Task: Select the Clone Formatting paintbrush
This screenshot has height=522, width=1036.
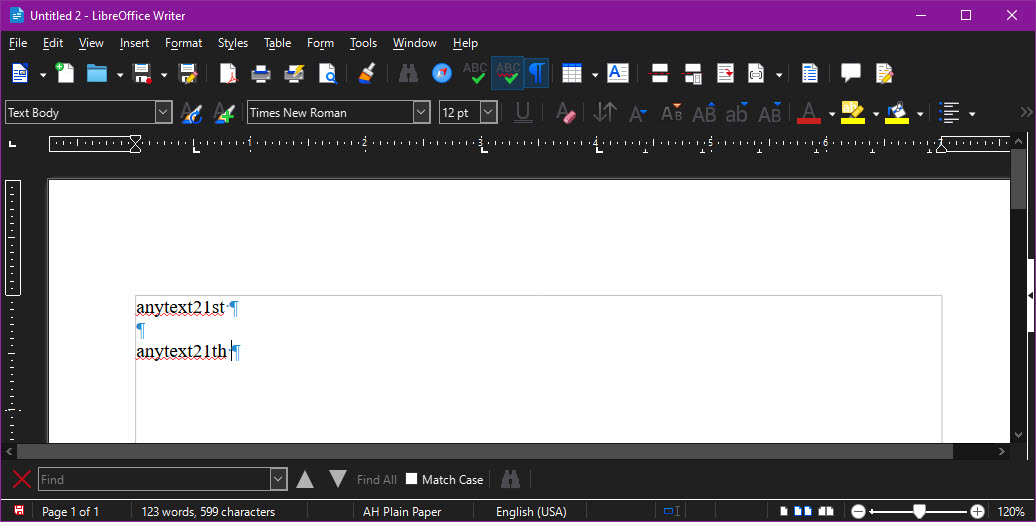Action: (367, 73)
